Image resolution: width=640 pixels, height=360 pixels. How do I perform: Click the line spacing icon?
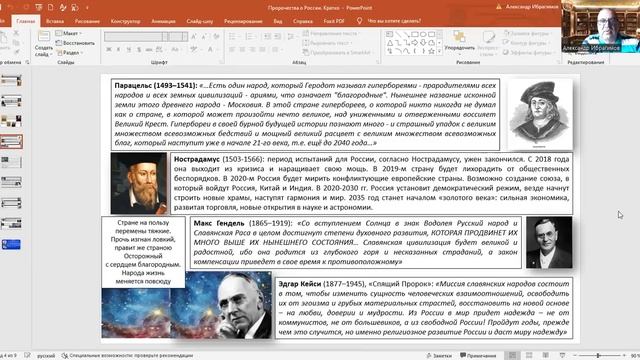291,37
